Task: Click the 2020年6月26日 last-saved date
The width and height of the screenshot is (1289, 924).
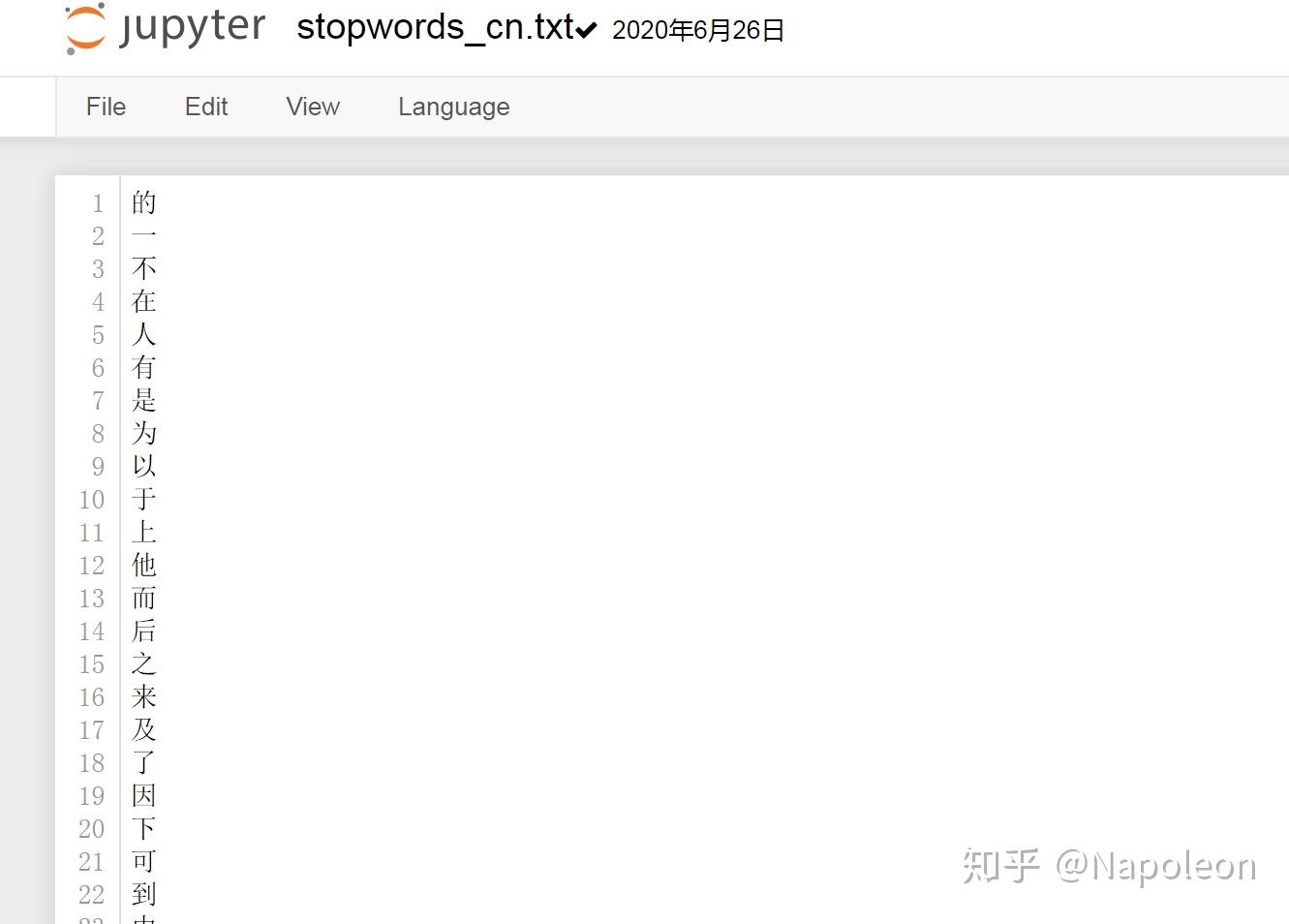Action: click(697, 30)
